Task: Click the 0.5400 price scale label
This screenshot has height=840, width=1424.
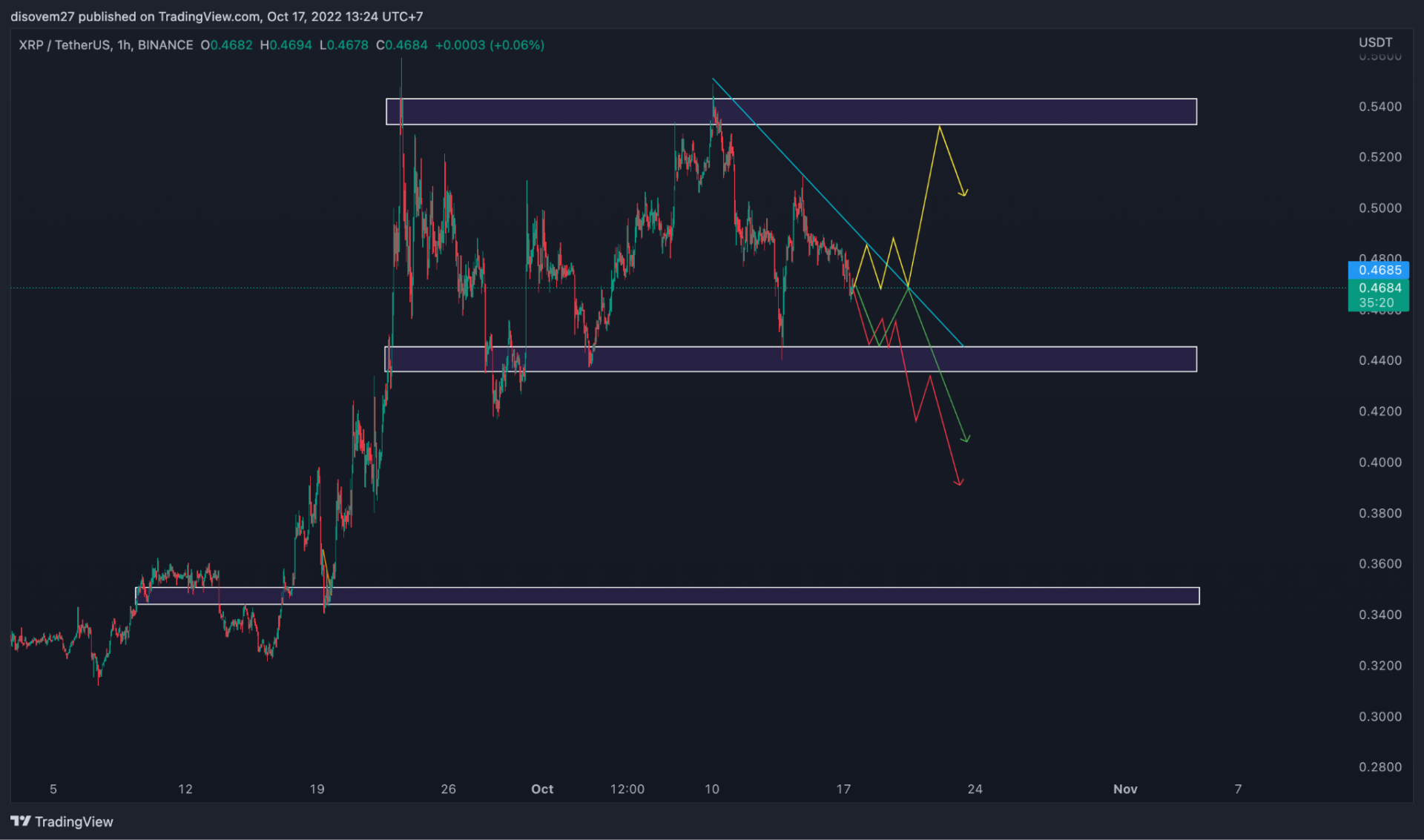Action: (x=1379, y=107)
